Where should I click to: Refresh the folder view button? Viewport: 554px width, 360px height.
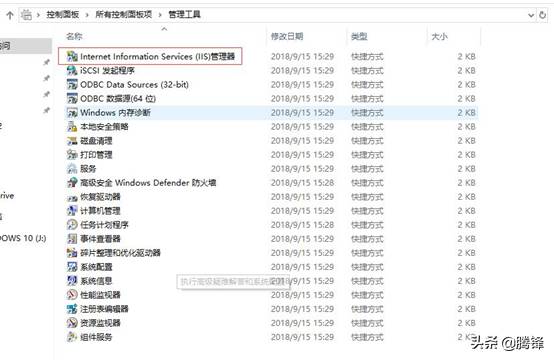click(542, 15)
